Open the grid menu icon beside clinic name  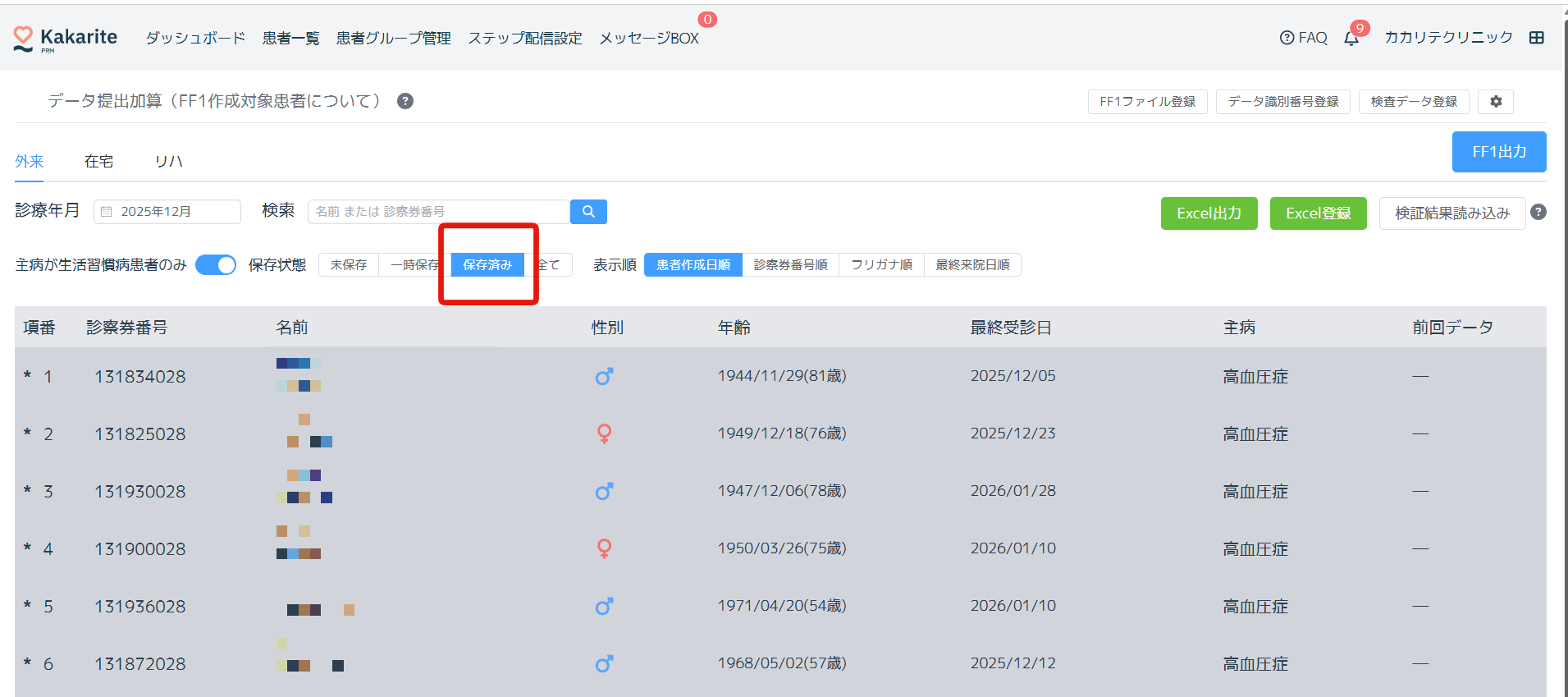click(x=1537, y=38)
